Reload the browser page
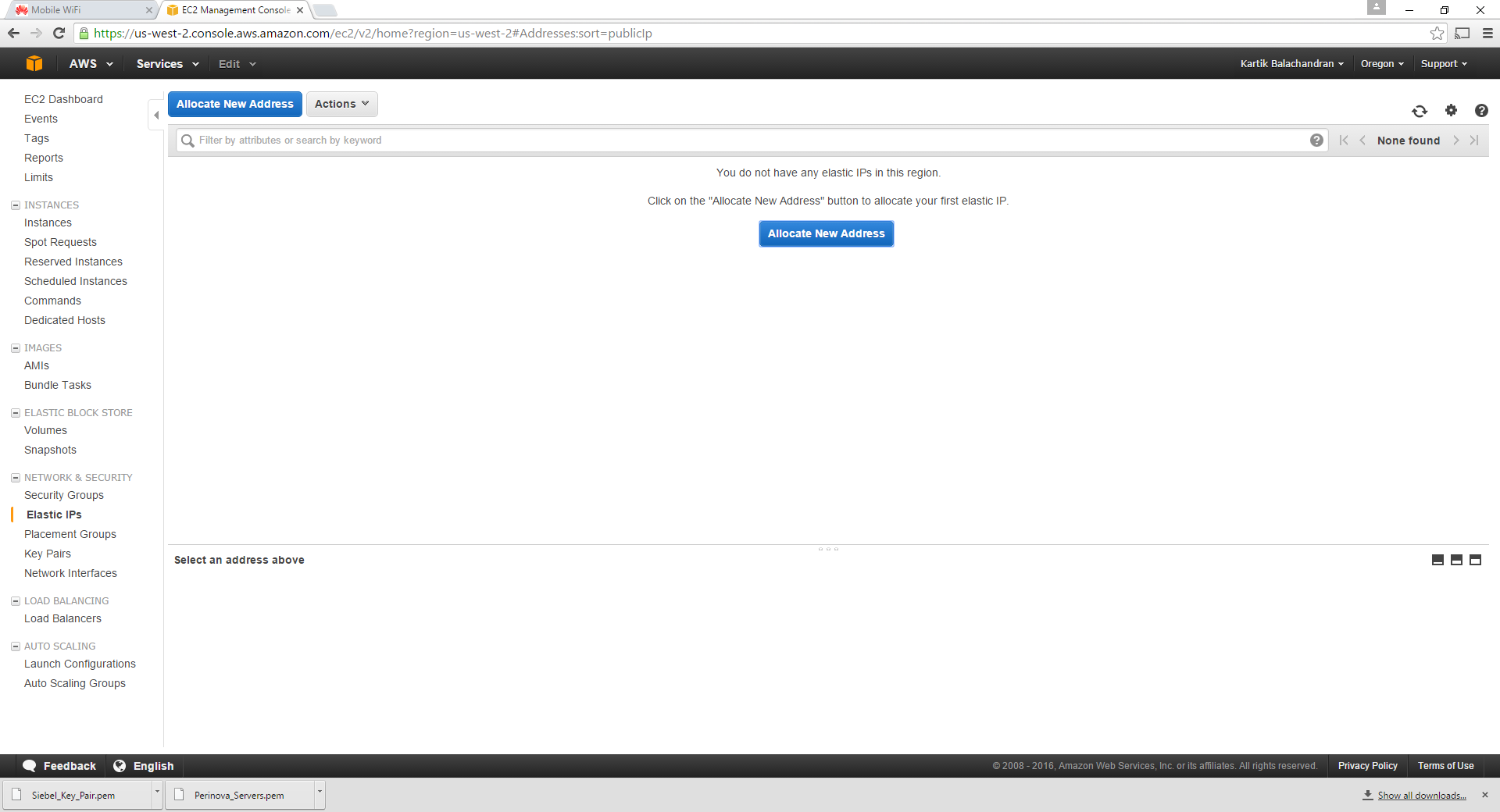The width and height of the screenshot is (1500, 812). pyautogui.click(x=59, y=33)
